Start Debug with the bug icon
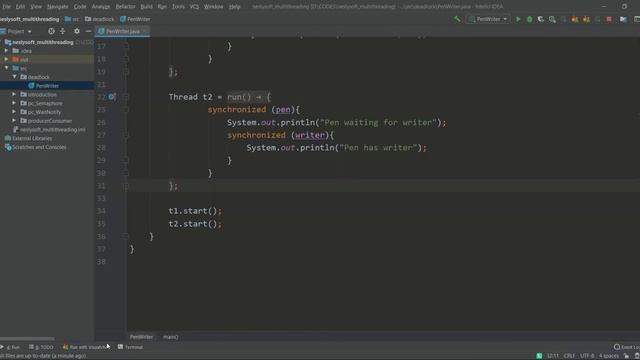 (x=529, y=19)
